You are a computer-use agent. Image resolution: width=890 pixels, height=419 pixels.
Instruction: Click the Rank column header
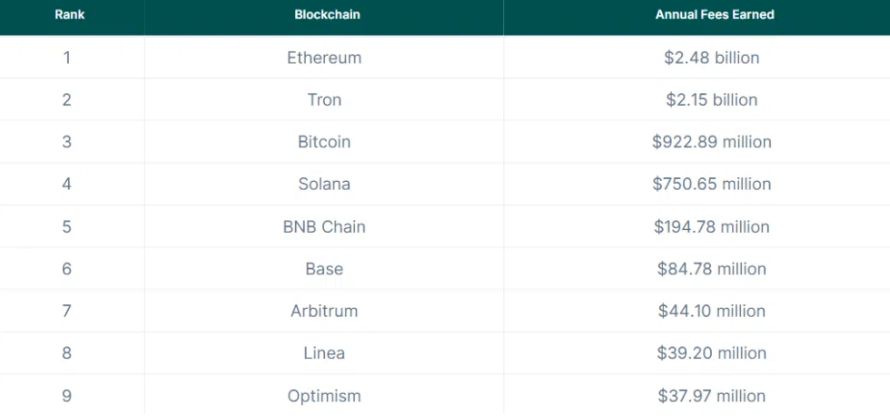pyautogui.click(x=70, y=15)
